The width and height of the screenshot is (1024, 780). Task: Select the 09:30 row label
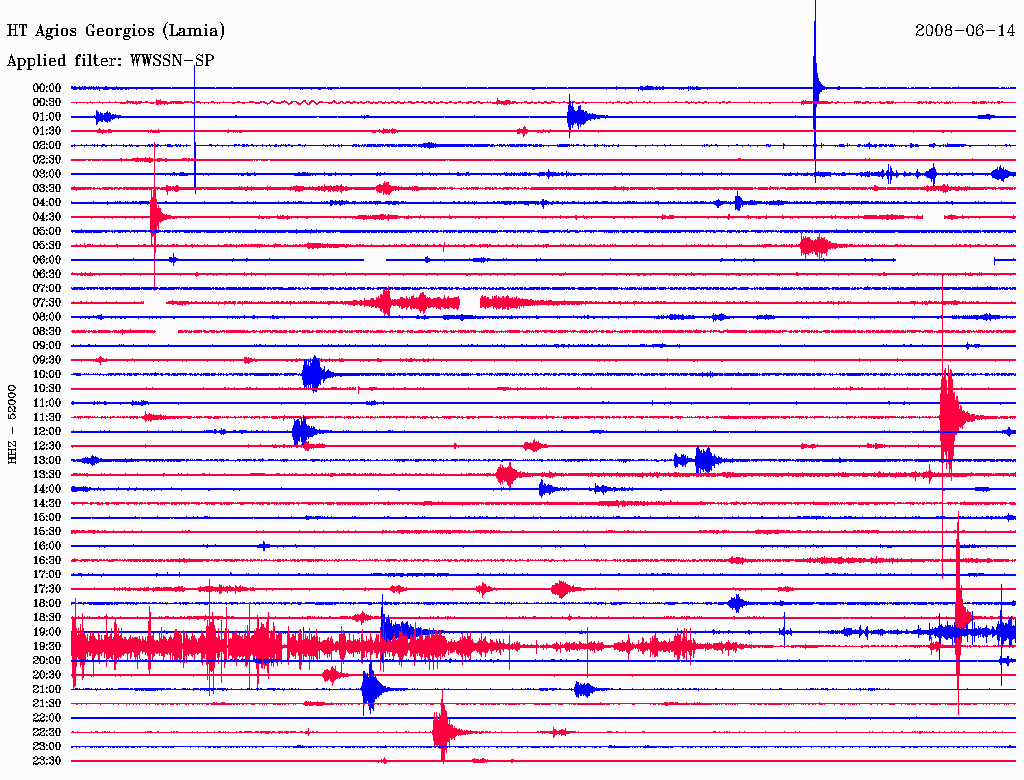[x=47, y=360]
